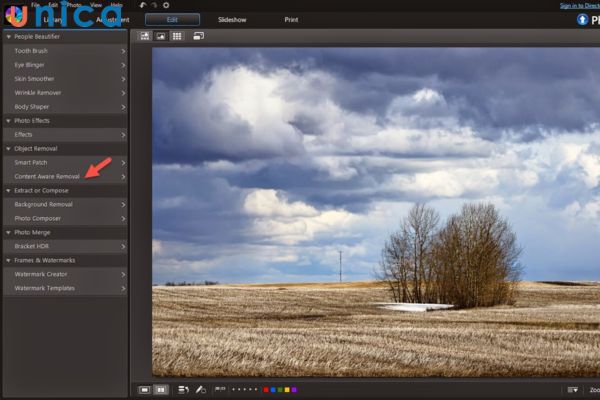Click the secondary monitor display icon

click(x=198, y=36)
